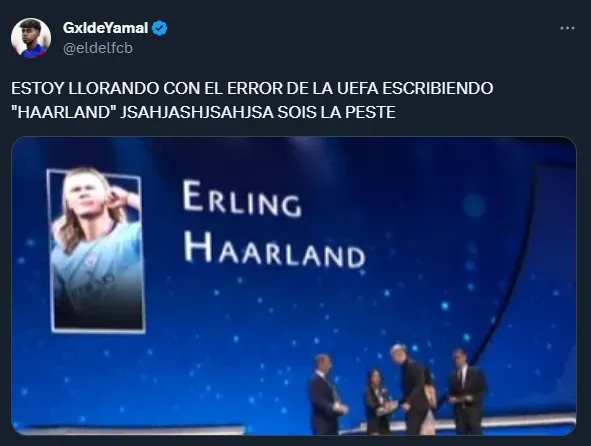Select the "ESTOY LLORANDO" opening tweet words
The height and width of the screenshot is (446, 591).
click(85, 88)
